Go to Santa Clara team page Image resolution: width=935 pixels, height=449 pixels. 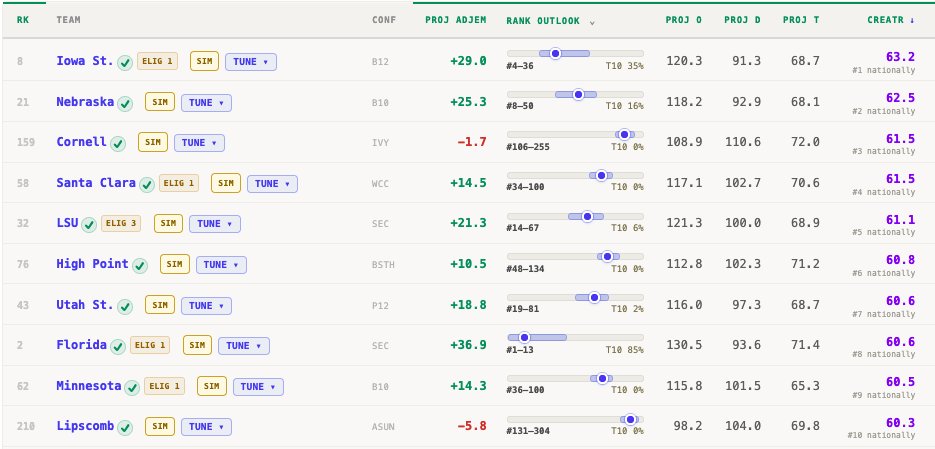pos(96,182)
